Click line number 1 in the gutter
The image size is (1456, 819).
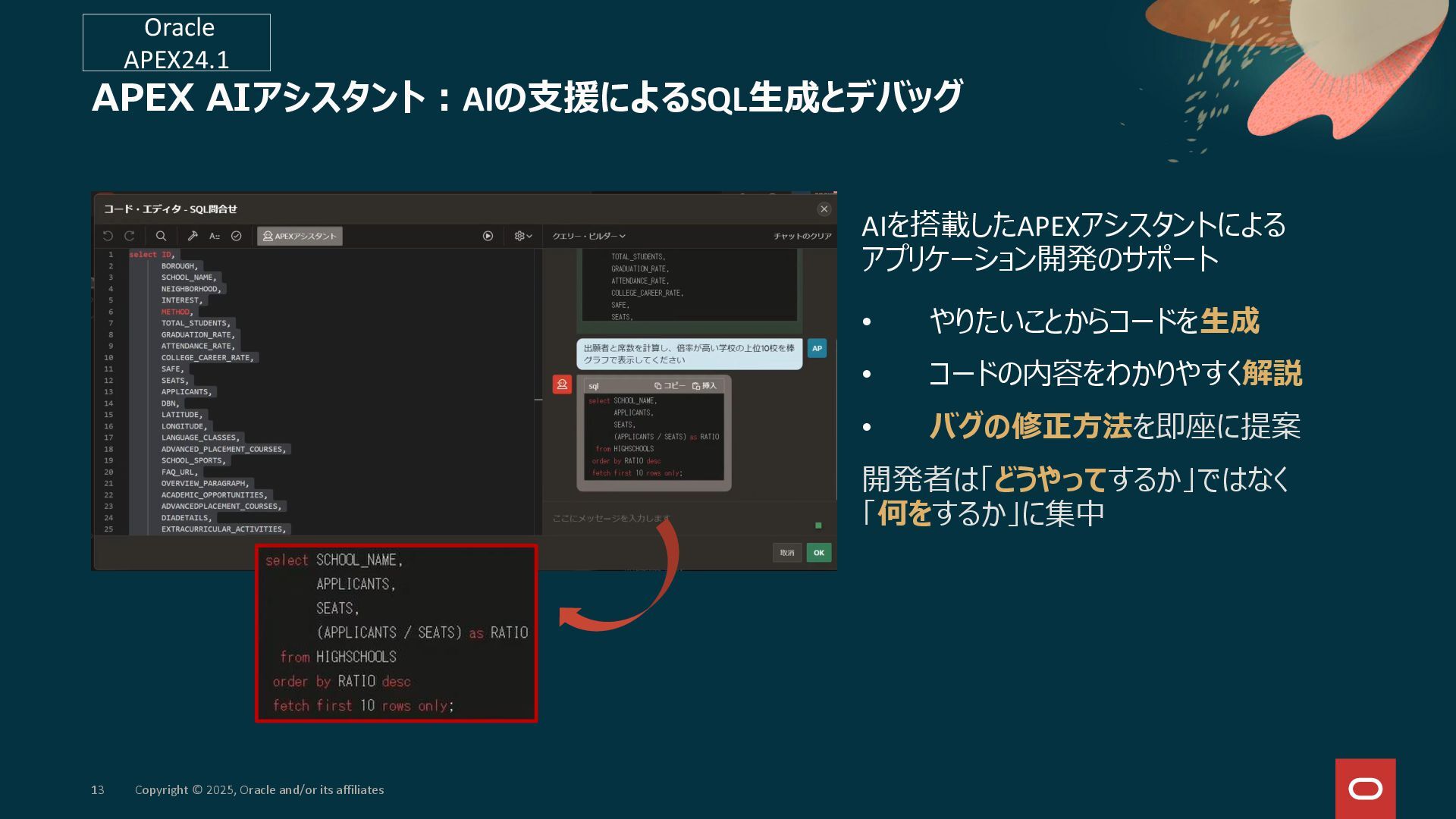(111, 255)
